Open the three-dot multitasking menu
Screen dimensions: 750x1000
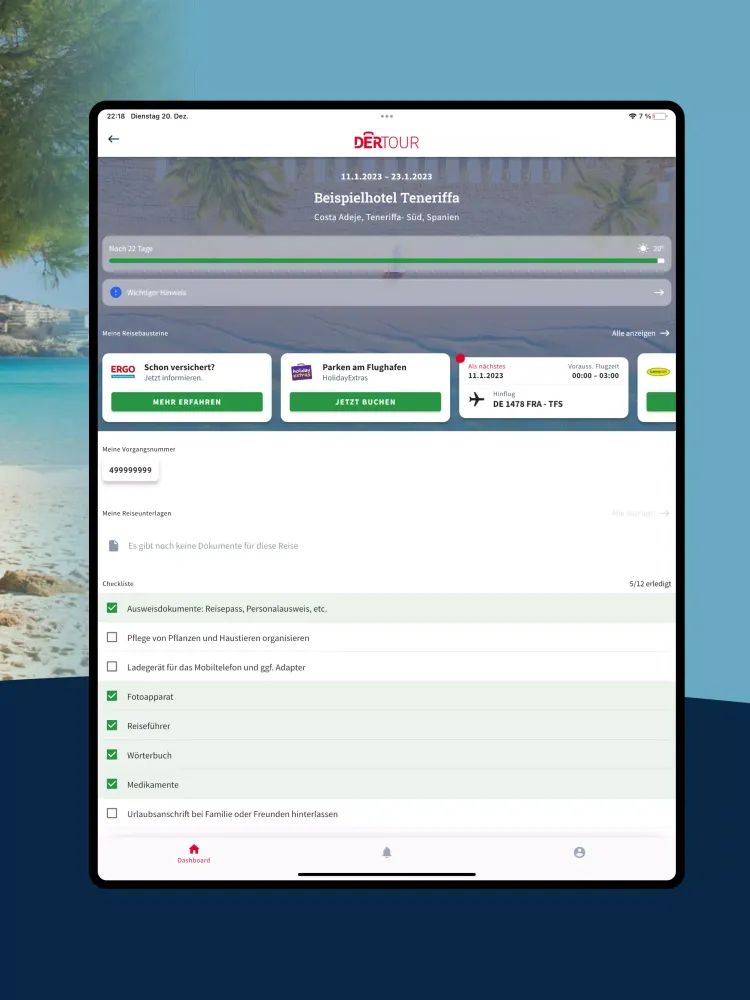click(386, 116)
